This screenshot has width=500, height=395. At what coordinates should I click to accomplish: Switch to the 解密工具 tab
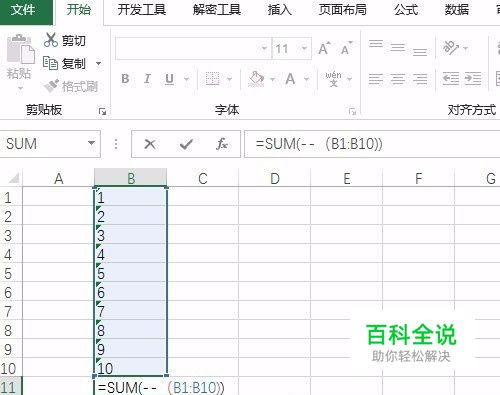click(217, 9)
